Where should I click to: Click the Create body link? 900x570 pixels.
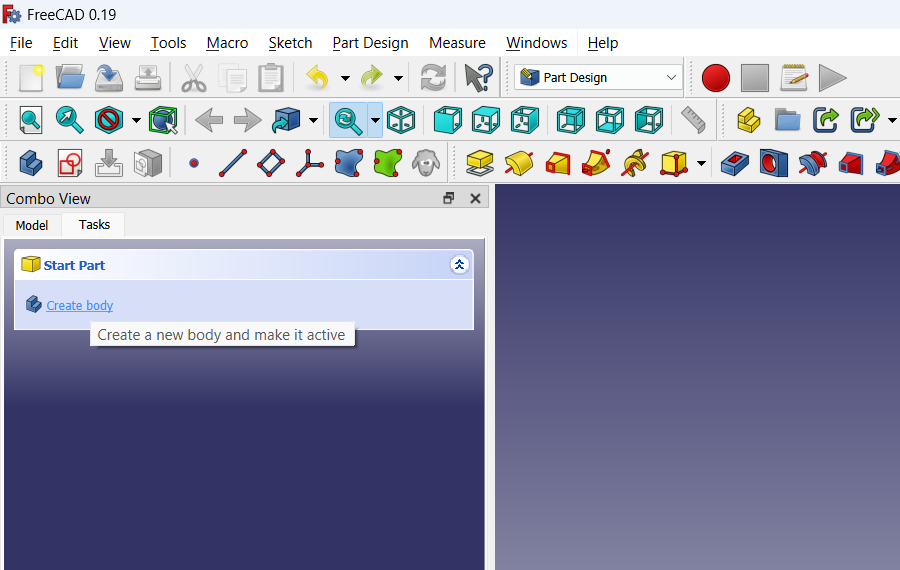(x=80, y=305)
